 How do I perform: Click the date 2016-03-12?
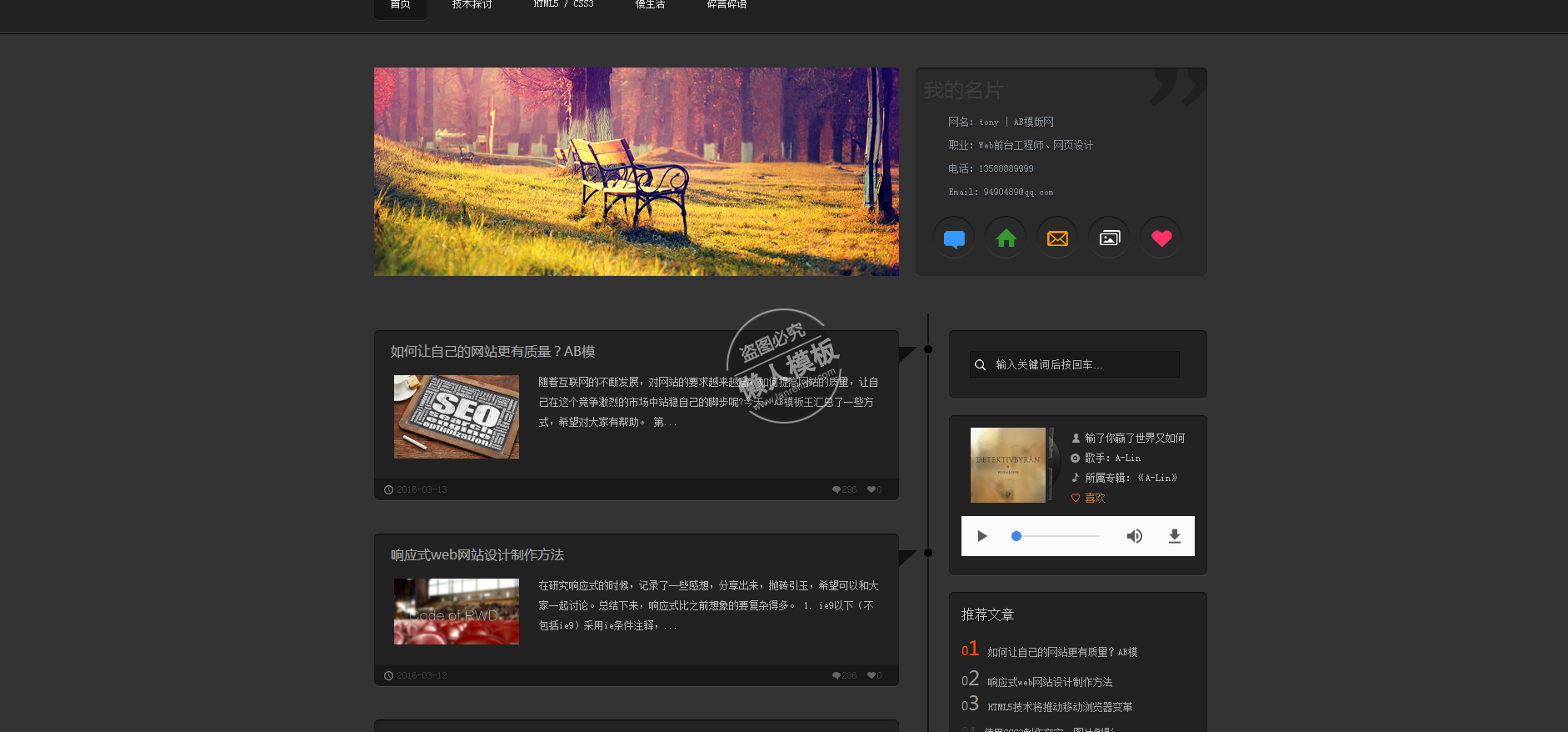coord(422,676)
